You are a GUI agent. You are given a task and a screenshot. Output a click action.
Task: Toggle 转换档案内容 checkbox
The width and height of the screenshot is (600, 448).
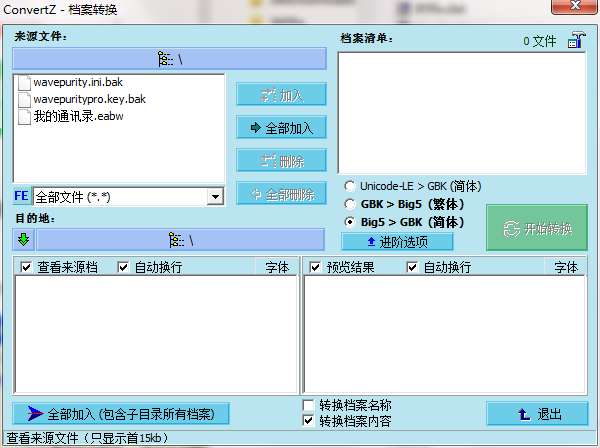coord(308,421)
